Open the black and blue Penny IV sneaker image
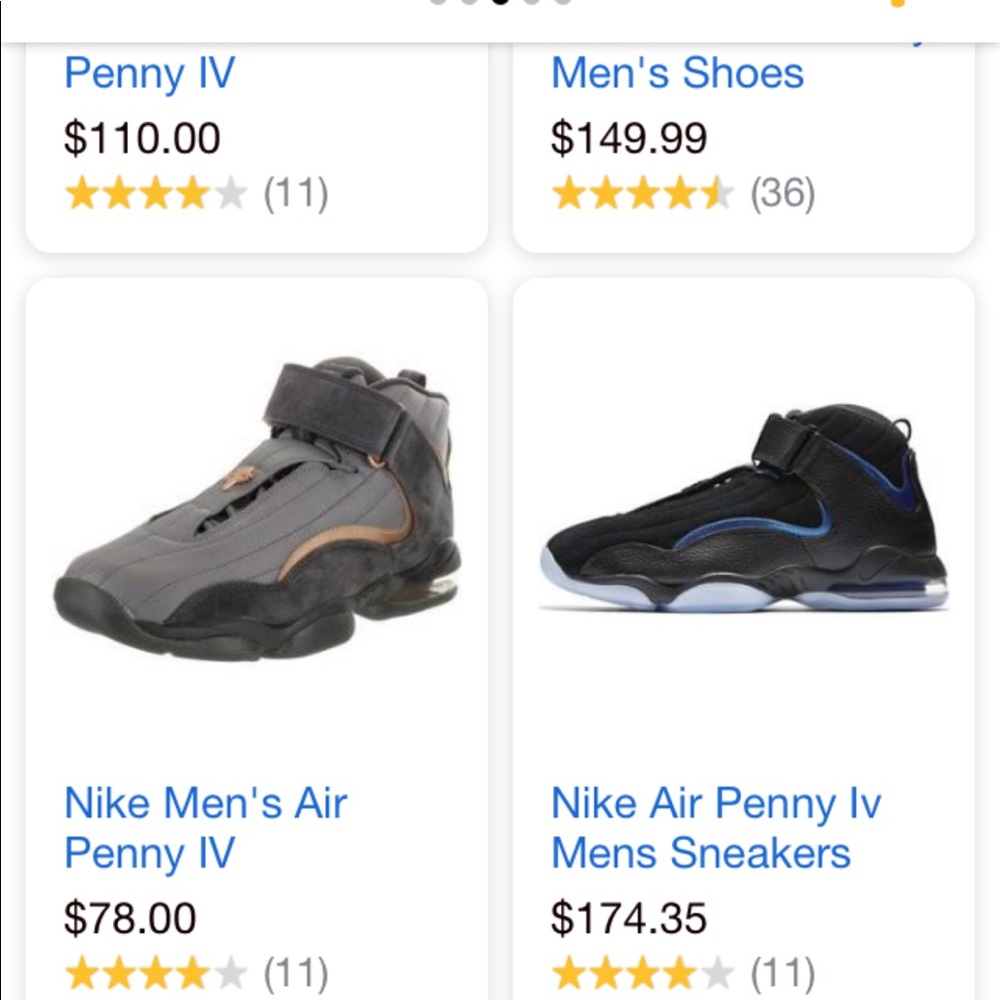Viewport: 1000px width, 1000px height. point(744,507)
